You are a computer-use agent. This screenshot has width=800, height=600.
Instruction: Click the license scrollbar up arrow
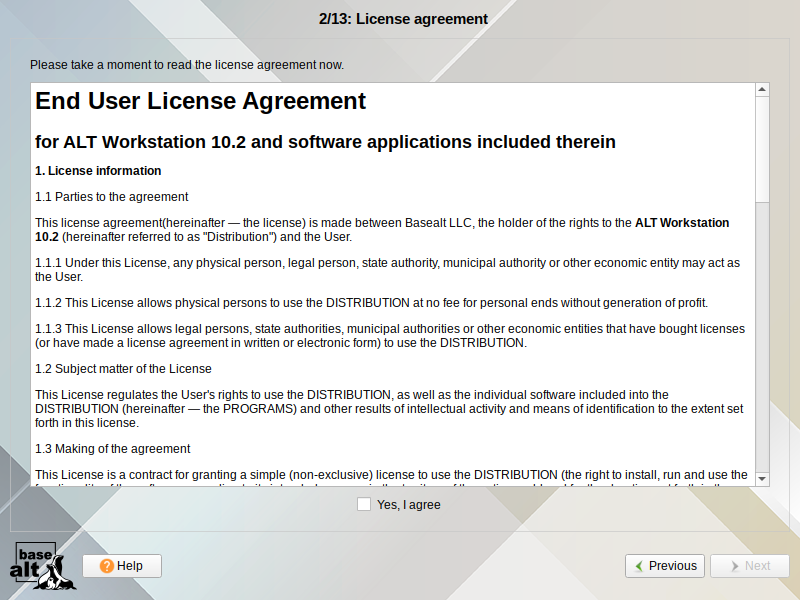tap(762, 90)
